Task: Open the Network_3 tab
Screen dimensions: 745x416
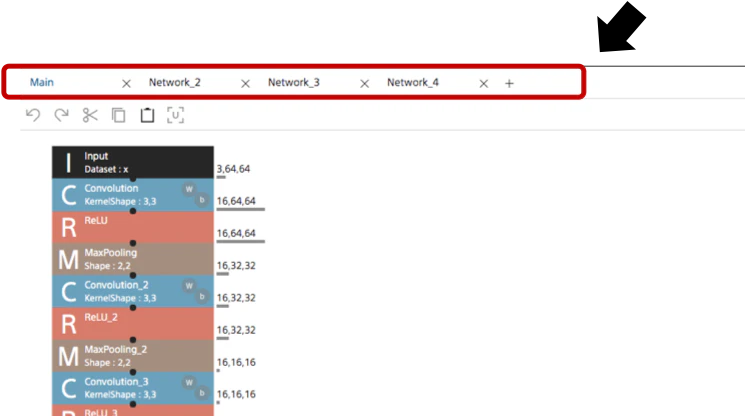Action: pyautogui.click(x=294, y=82)
